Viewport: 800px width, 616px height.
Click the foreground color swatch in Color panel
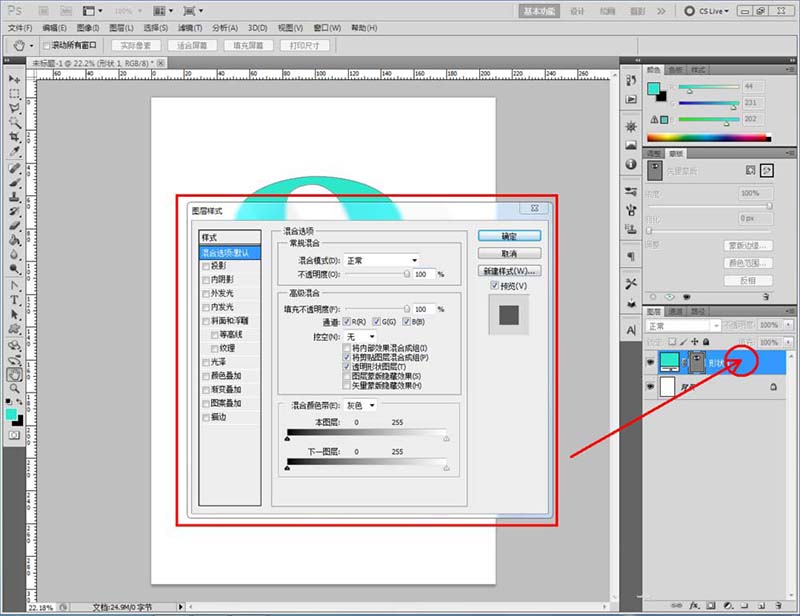654,88
